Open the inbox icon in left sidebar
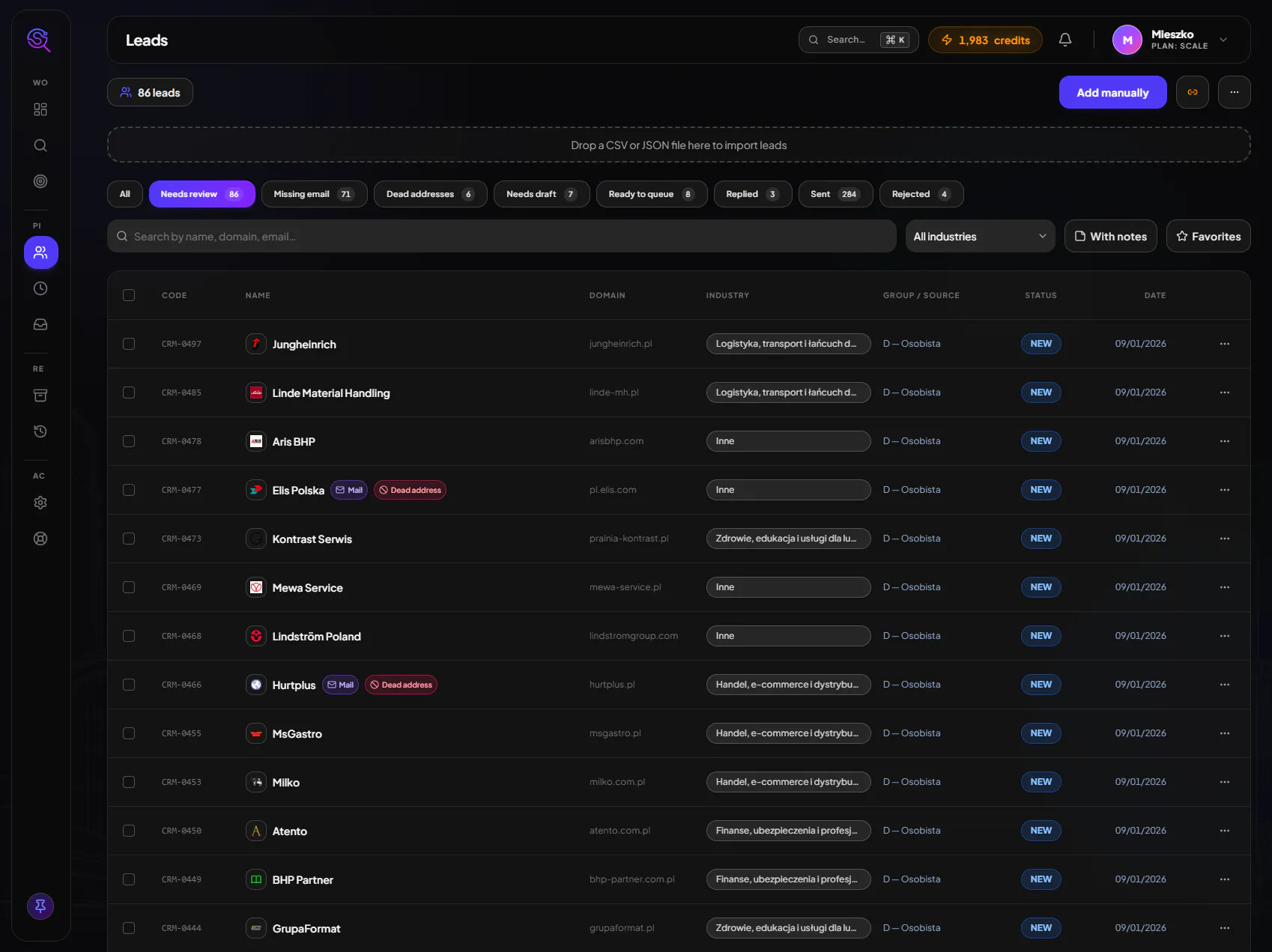The height and width of the screenshot is (952, 1272). pos(40,324)
